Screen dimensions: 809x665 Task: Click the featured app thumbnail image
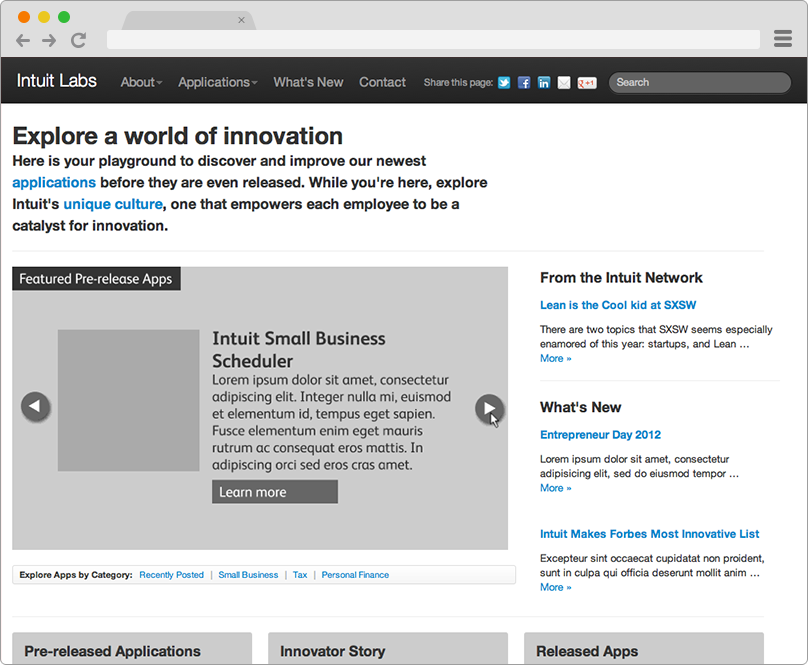tap(128, 400)
